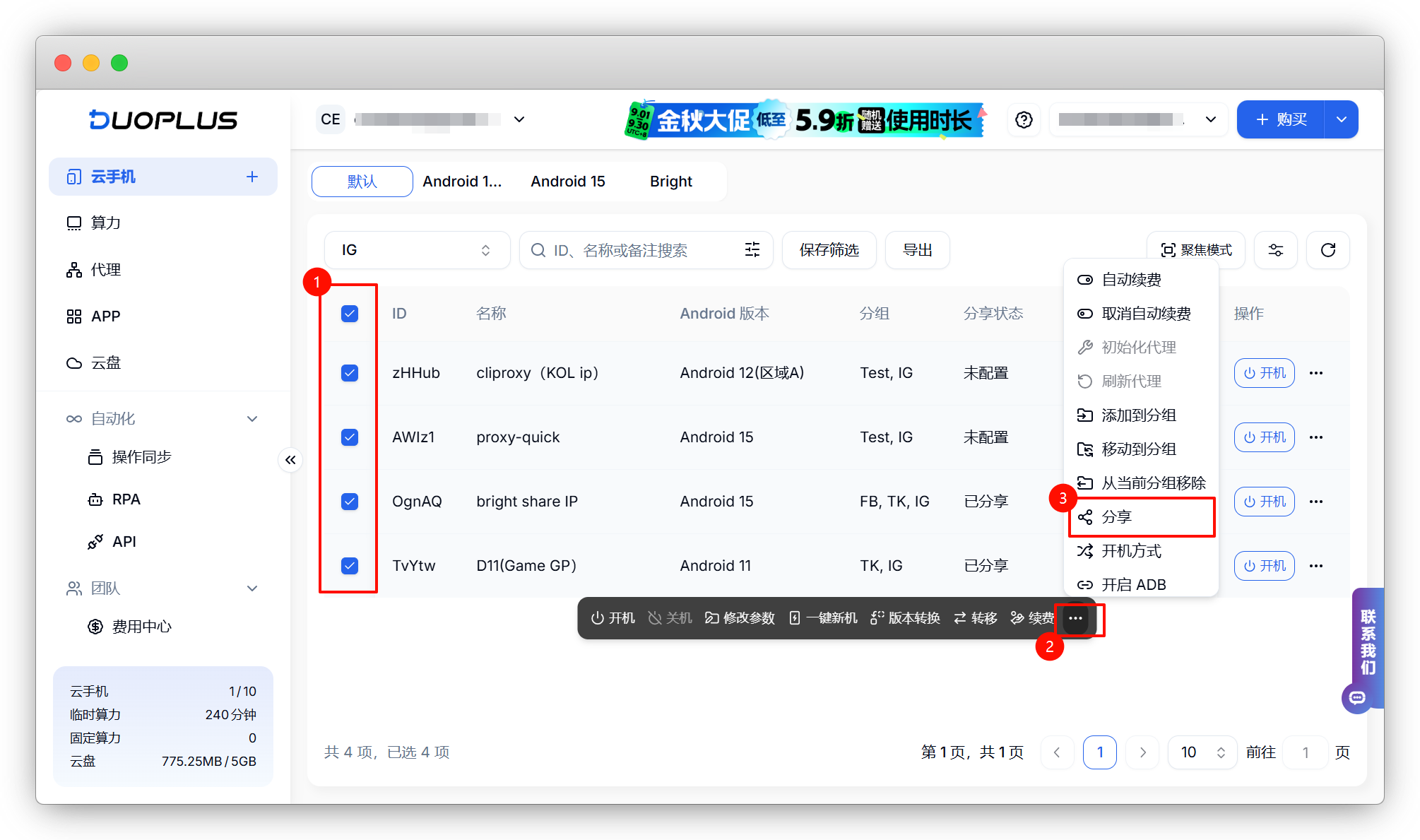
Task: Open more actions for zHHub row
Action: [1315, 373]
